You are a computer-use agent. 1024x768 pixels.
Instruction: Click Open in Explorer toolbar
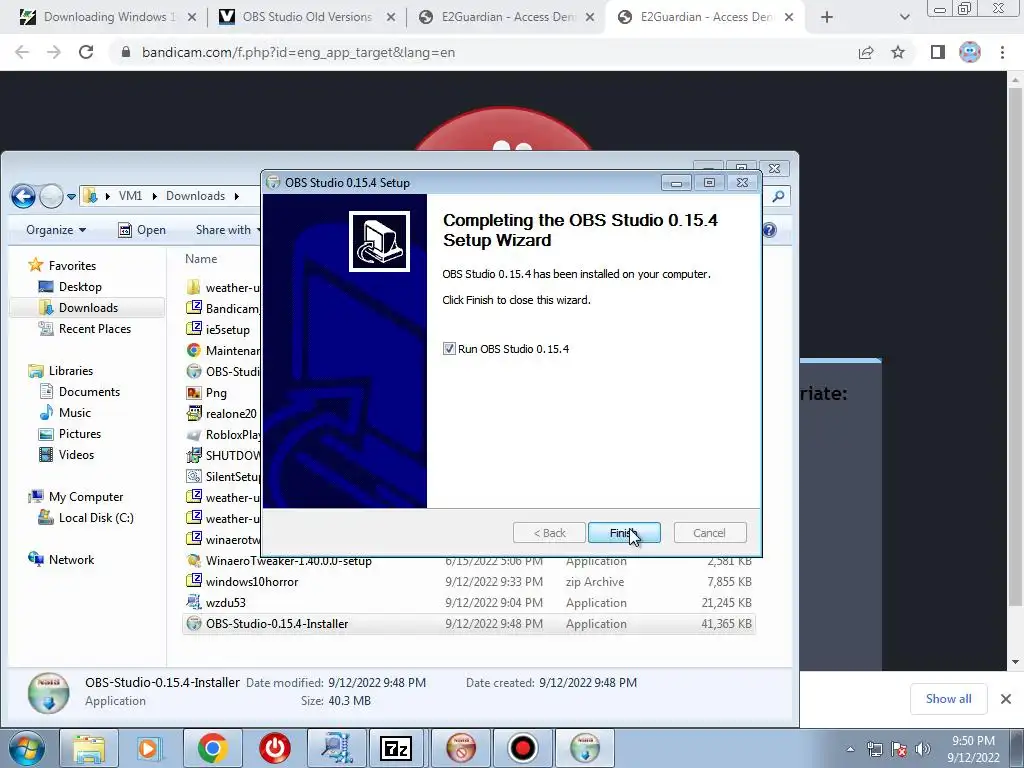(x=142, y=230)
